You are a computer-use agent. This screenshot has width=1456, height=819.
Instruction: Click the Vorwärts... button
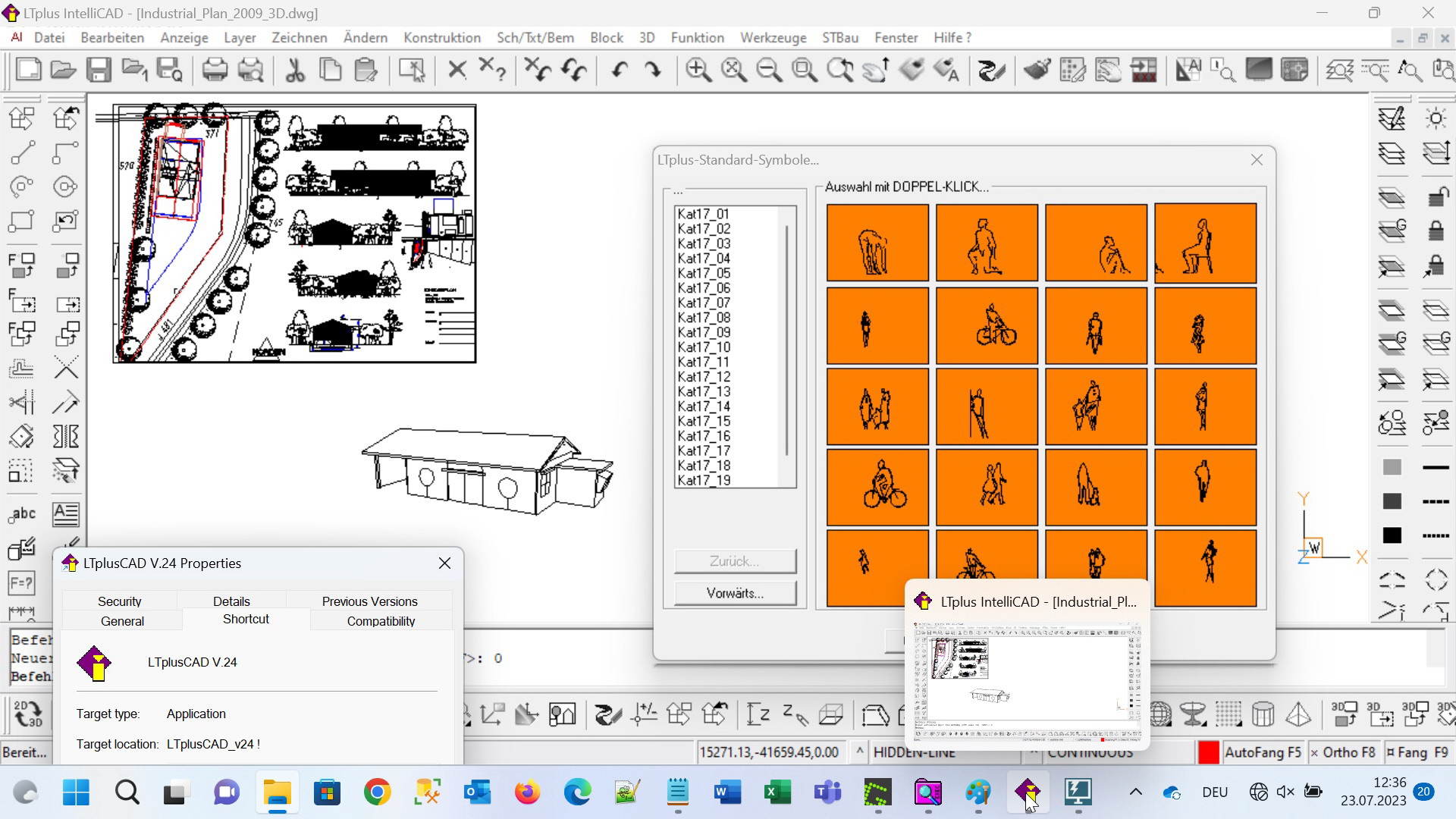coord(735,593)
